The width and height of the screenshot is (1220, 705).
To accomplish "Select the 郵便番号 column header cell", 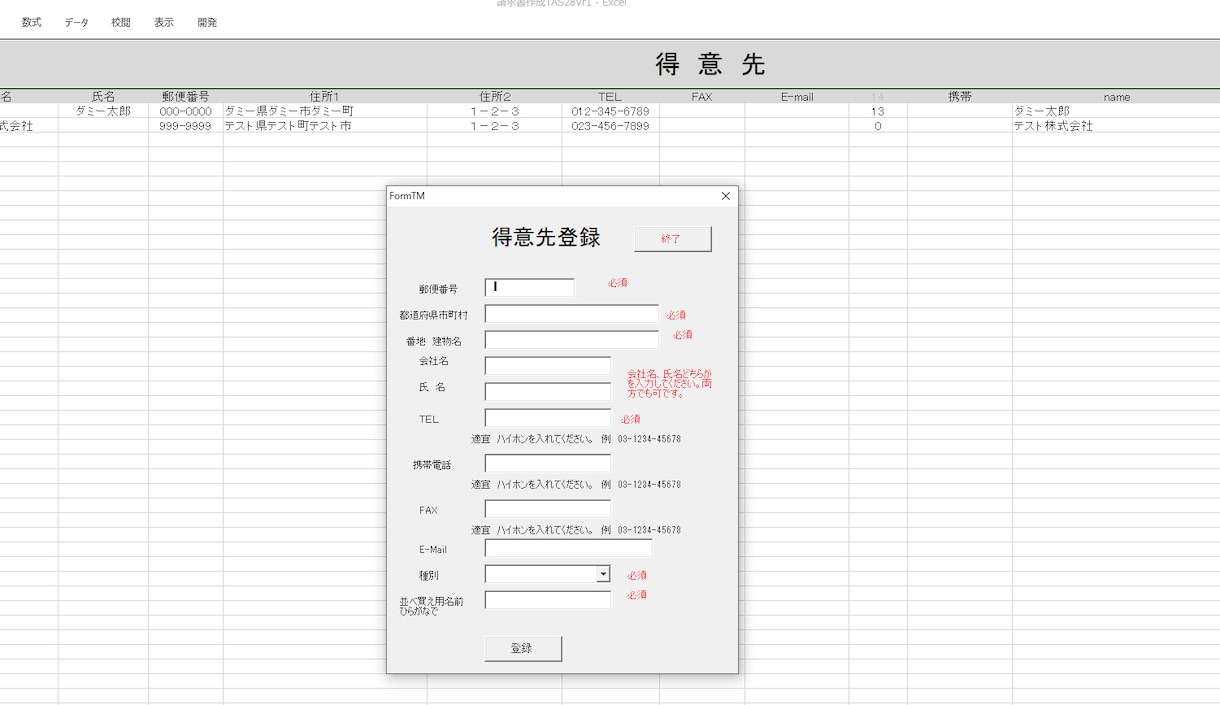I will 186,97.
